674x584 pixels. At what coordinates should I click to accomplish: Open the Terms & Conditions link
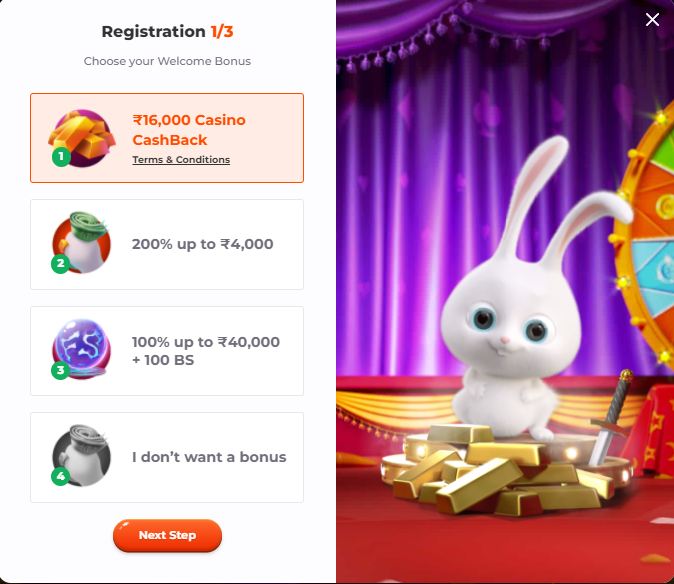coord(181,160)
